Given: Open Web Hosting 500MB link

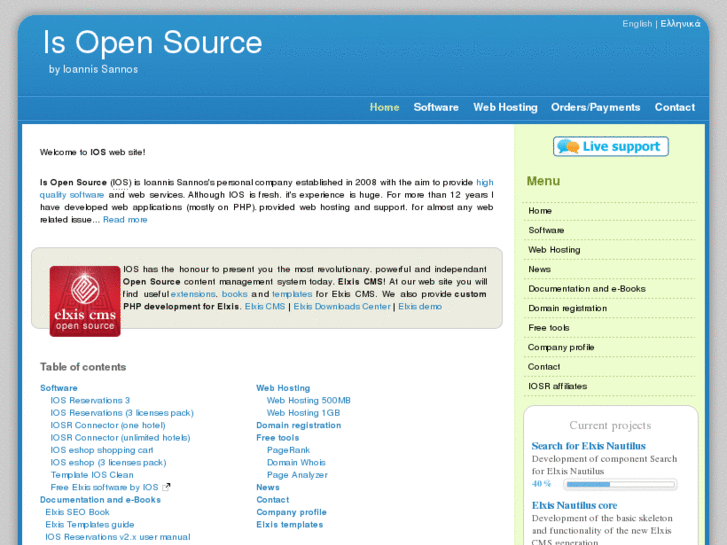Looking at the screenshot, I should click(x=308, y=400).
